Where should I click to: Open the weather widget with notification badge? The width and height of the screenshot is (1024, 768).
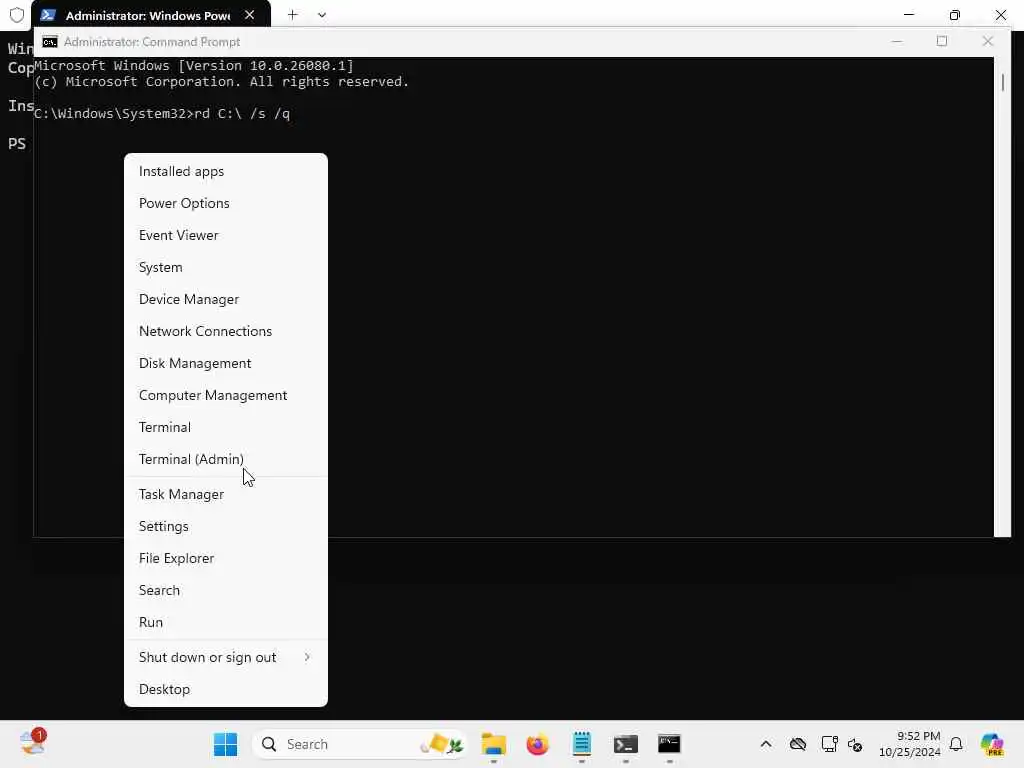33,743
